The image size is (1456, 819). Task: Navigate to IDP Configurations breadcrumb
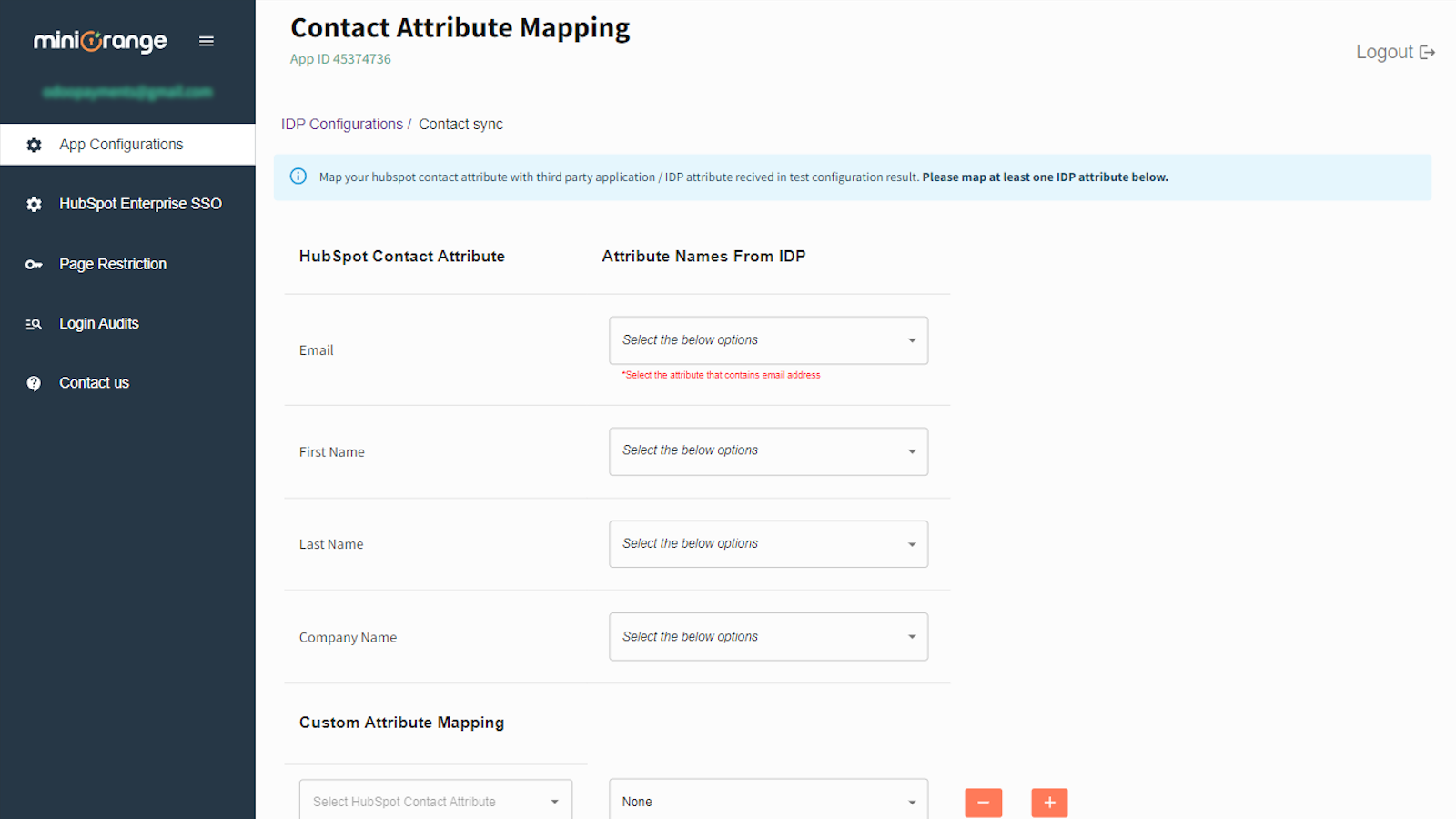point(342,124)
